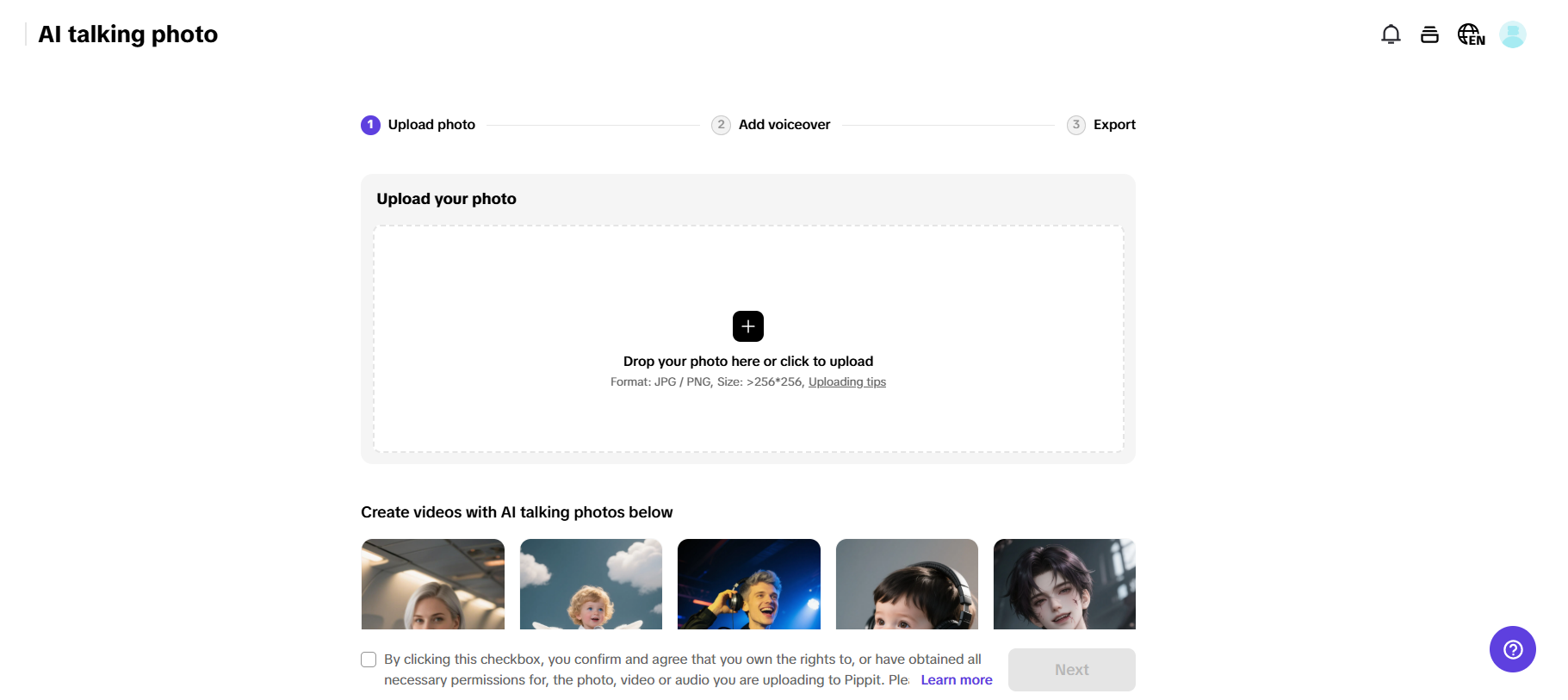Open the notifications bell

point(1391,34)
